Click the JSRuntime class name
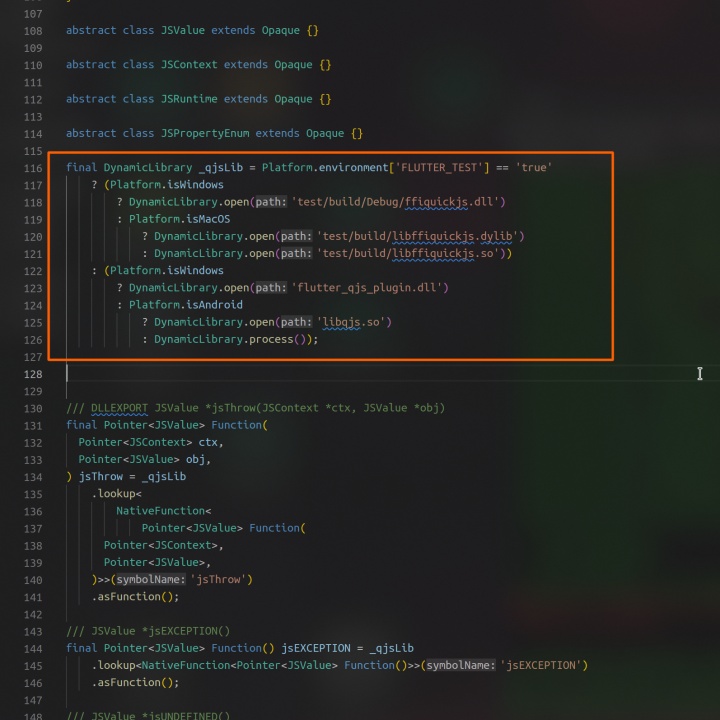Image resolution: width=720 pixels, height=720 pixels. coord(189,99)
